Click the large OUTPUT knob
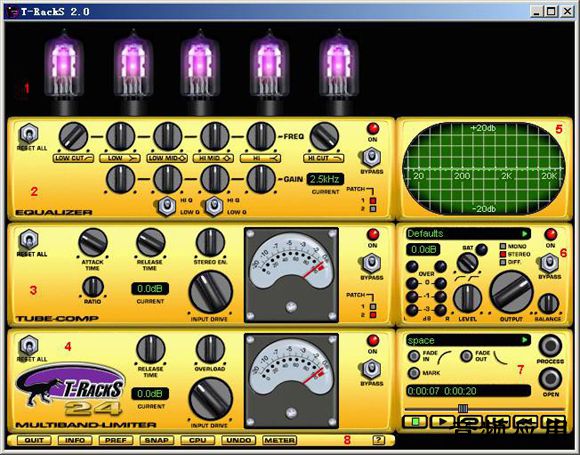 pos(512,292)
